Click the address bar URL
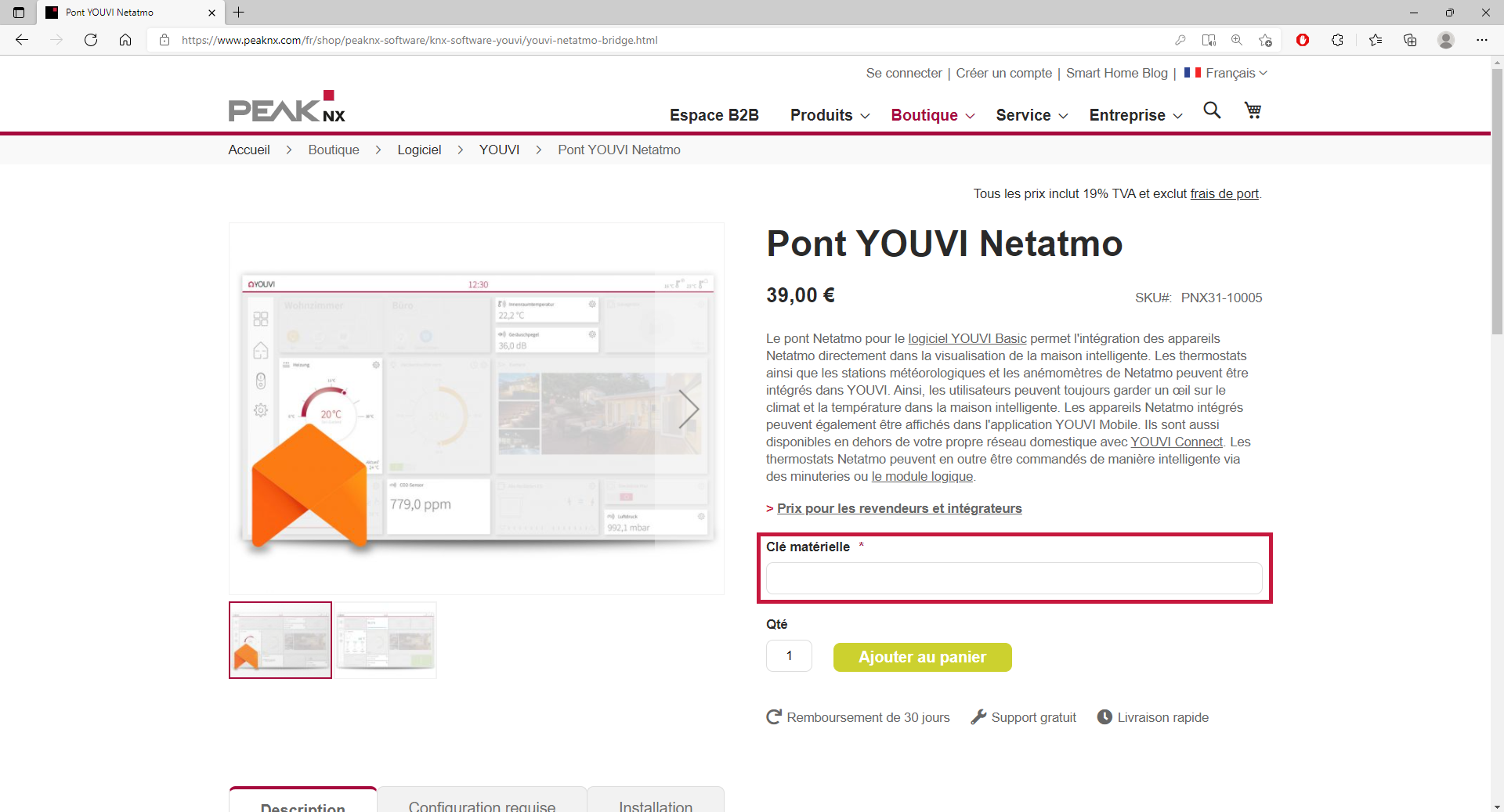This screenshot has width=1504, height=812. click(419, 40)
